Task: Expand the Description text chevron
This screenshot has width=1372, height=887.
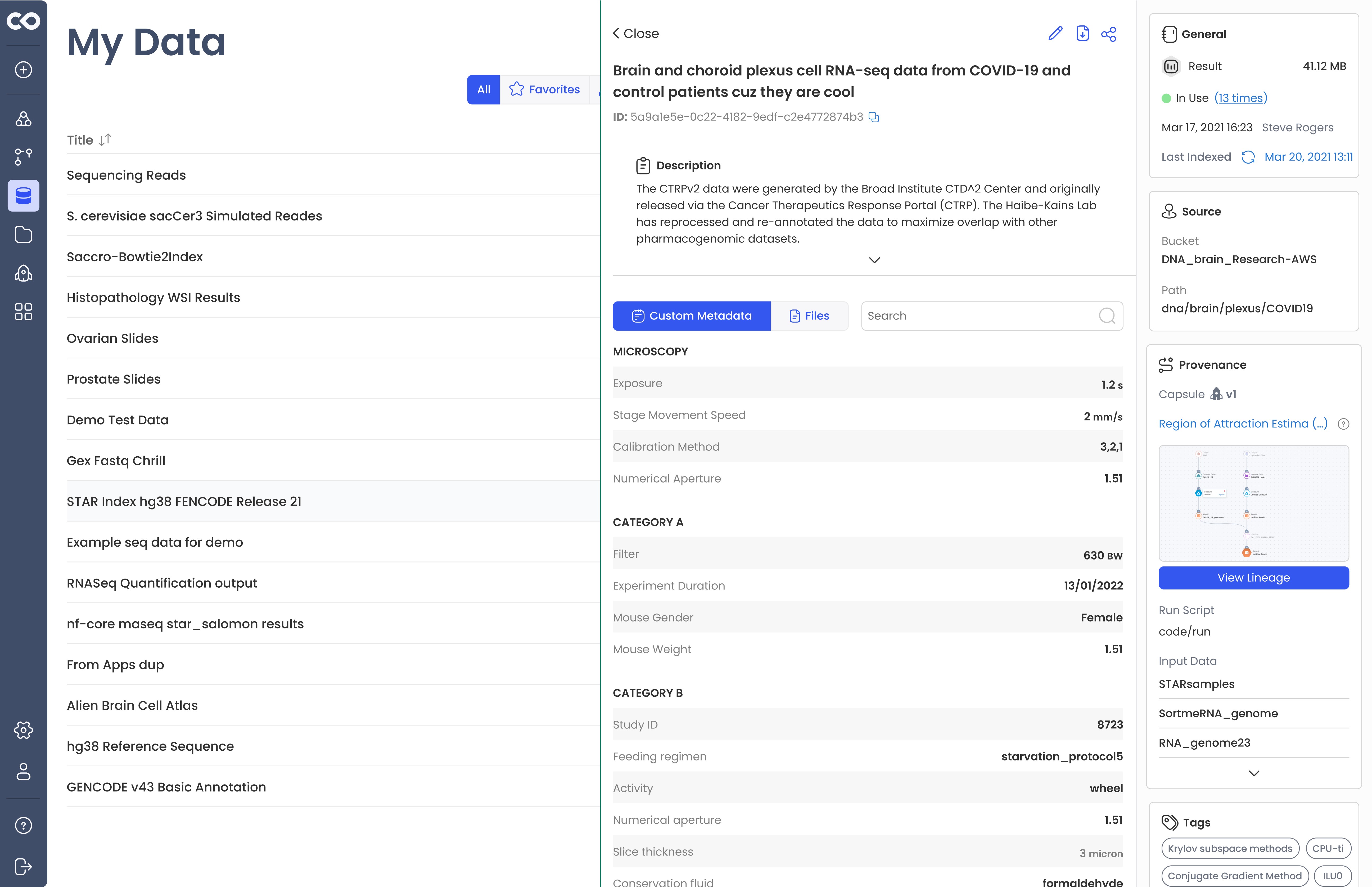Action: [x=874, y=260]
